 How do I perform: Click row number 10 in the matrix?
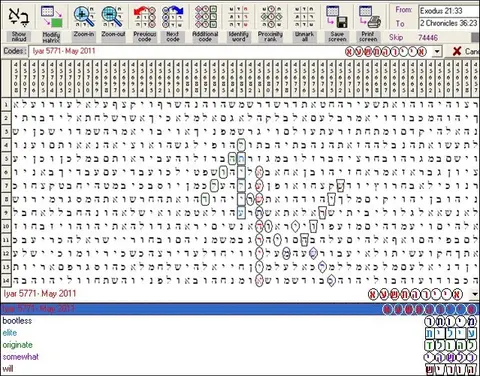pyautogui.click(x=6, y=226)
